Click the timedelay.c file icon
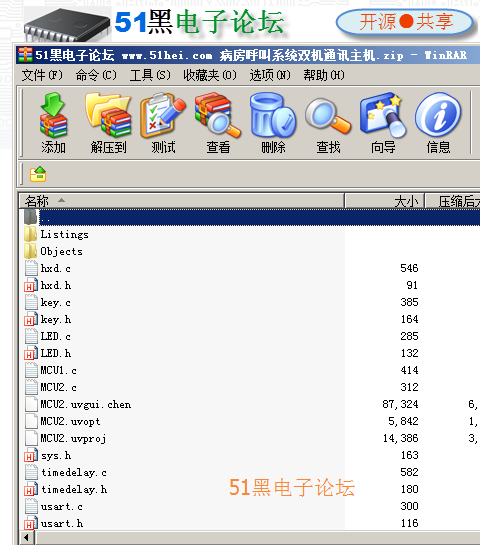The height and width of the screenshot is (545, 480). [31, 472]
